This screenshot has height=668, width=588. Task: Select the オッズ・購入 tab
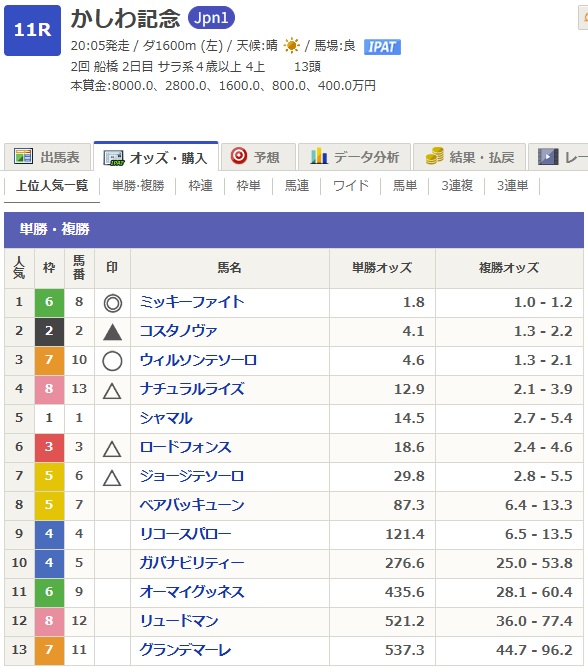pyautogui.click(x=156, y=157)
